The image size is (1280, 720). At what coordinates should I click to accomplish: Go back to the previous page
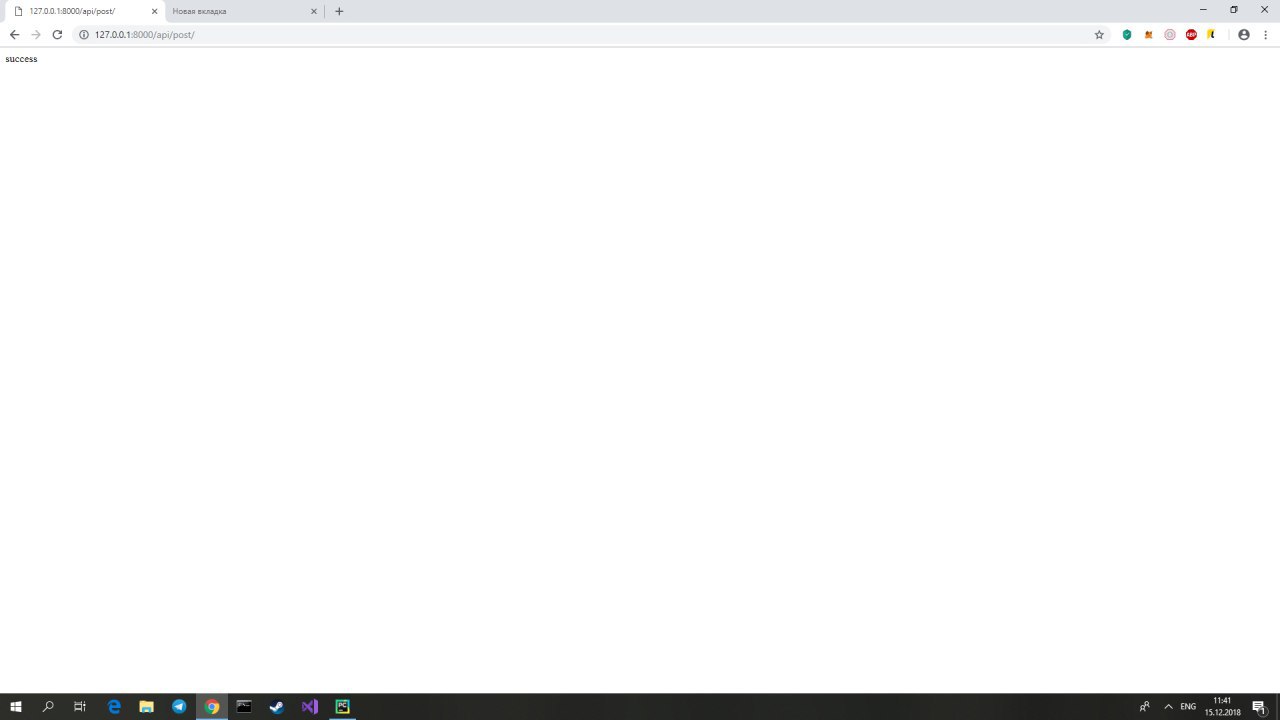14,34
